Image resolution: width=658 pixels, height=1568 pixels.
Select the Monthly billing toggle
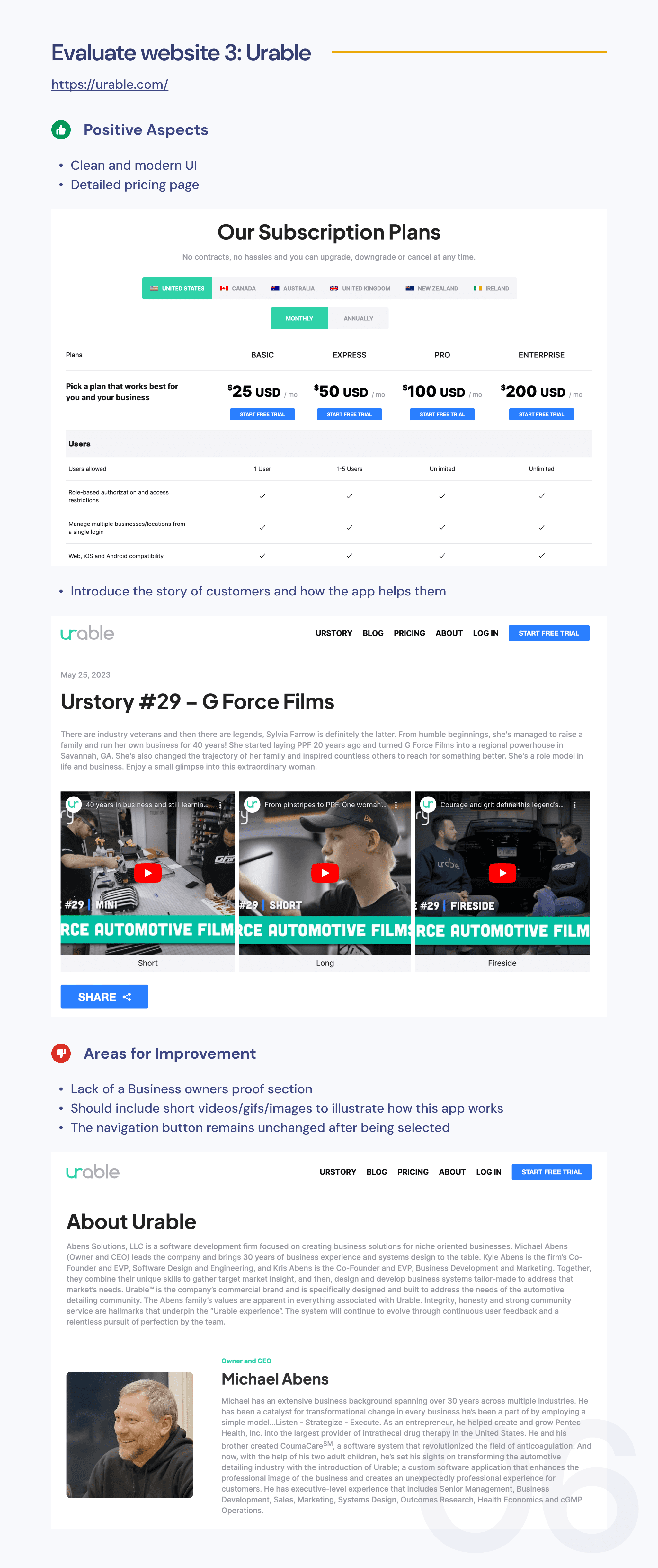pos(299,318)
